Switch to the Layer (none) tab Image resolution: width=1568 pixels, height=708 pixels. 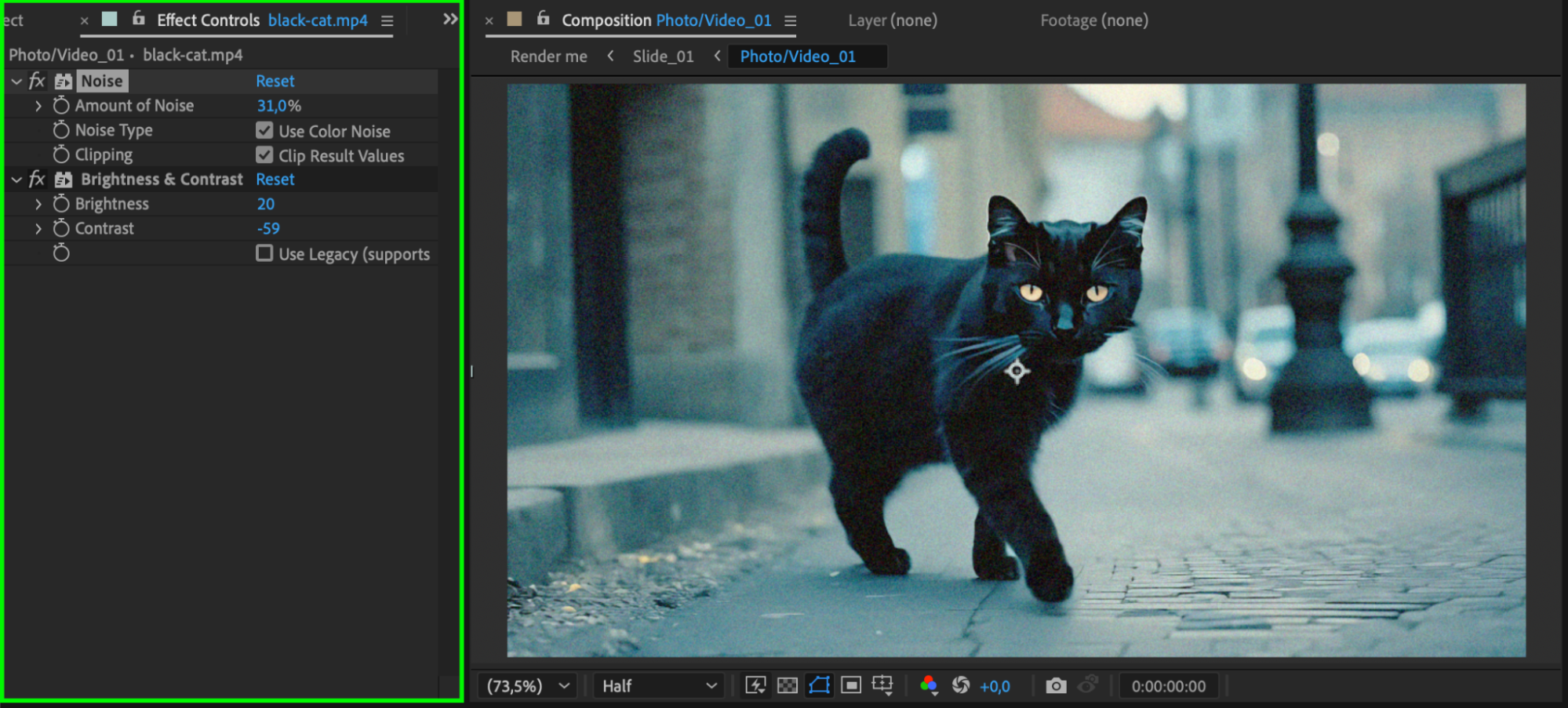point(892,20)
